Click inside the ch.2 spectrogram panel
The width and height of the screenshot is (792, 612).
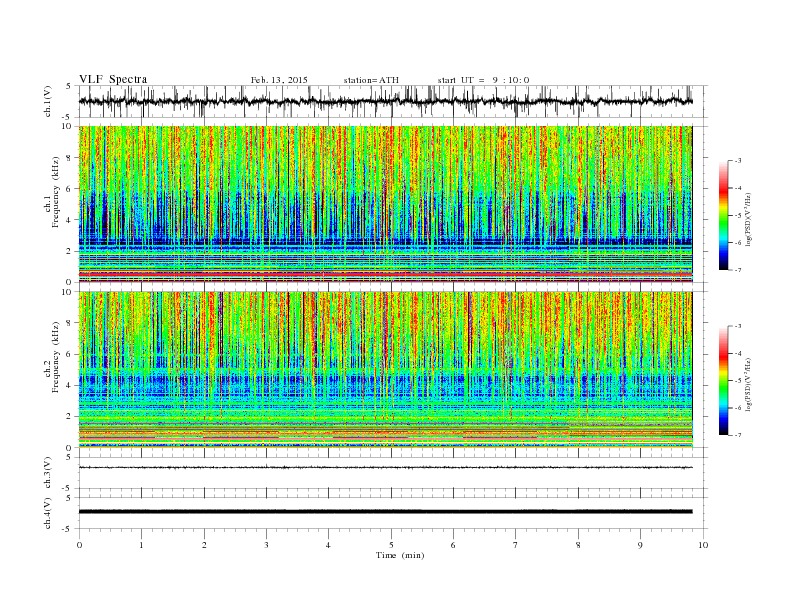[x=386, y=369]
